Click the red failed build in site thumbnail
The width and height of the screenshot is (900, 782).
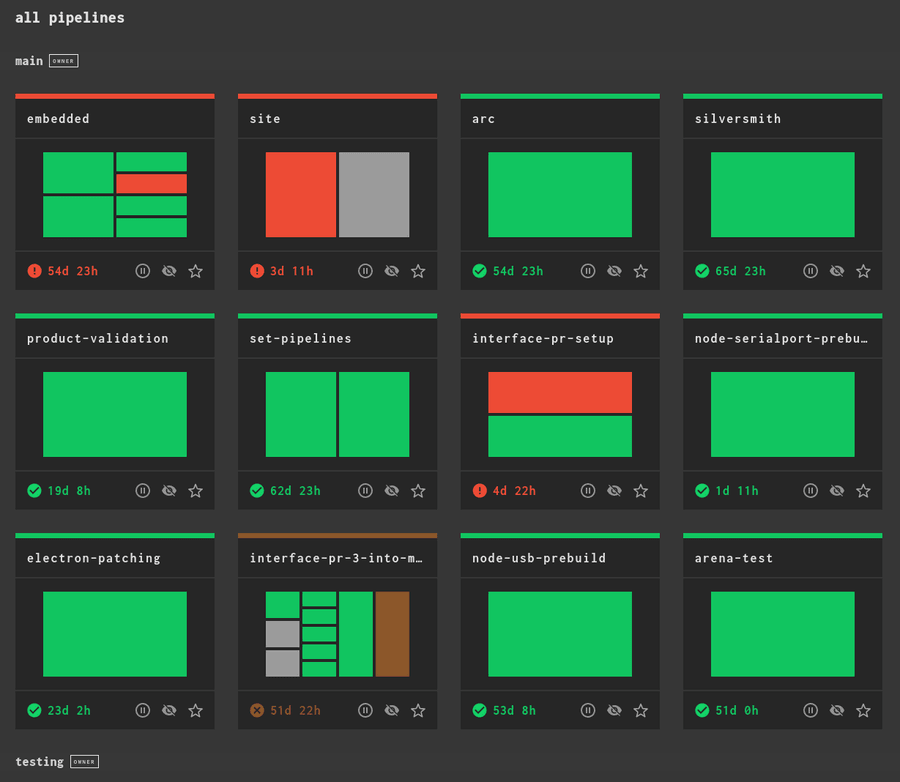point(300,194)
